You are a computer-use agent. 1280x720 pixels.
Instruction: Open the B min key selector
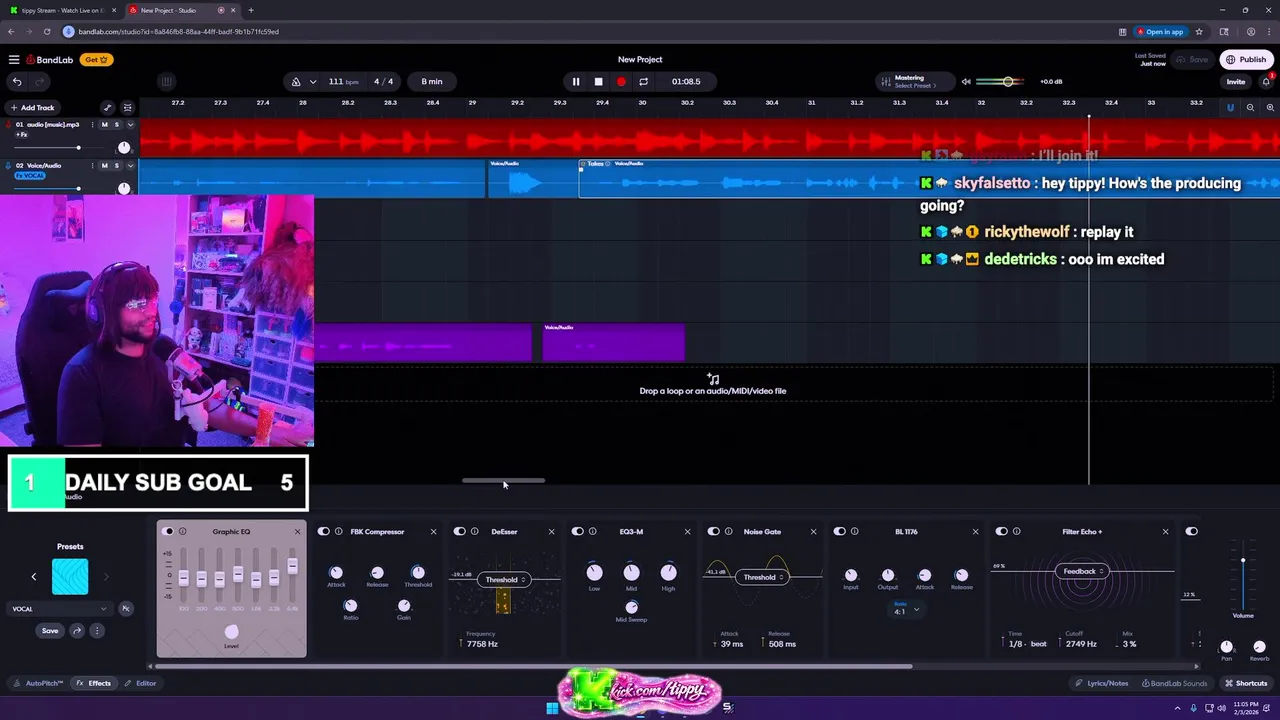(432, 82)
